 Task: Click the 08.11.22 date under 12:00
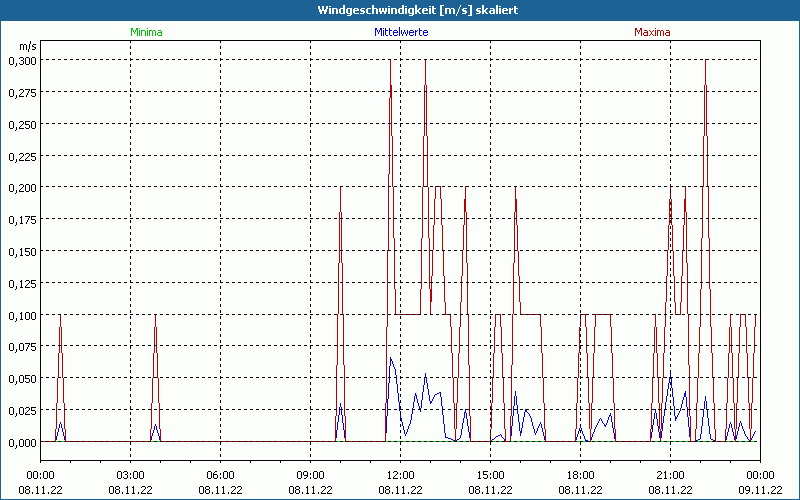[401, 490]
